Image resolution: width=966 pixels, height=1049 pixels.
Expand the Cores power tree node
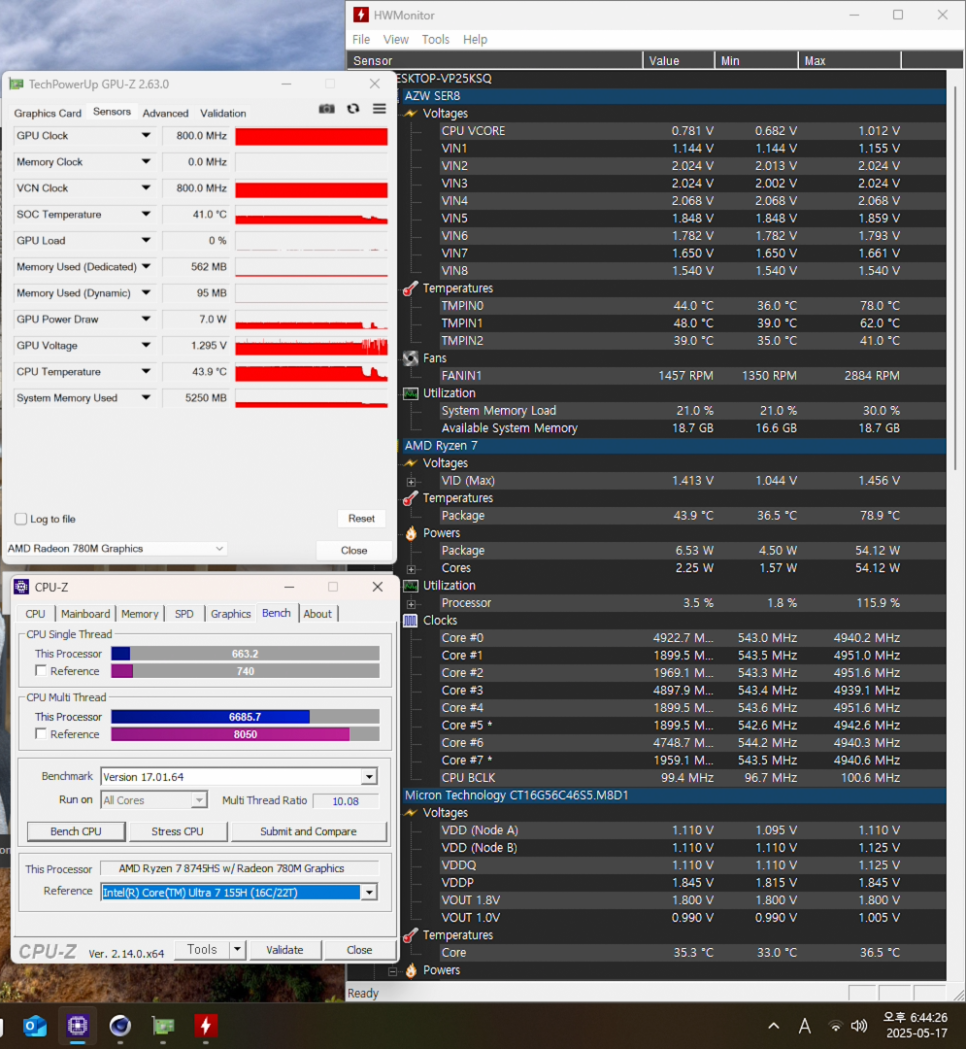coord(411,569)
